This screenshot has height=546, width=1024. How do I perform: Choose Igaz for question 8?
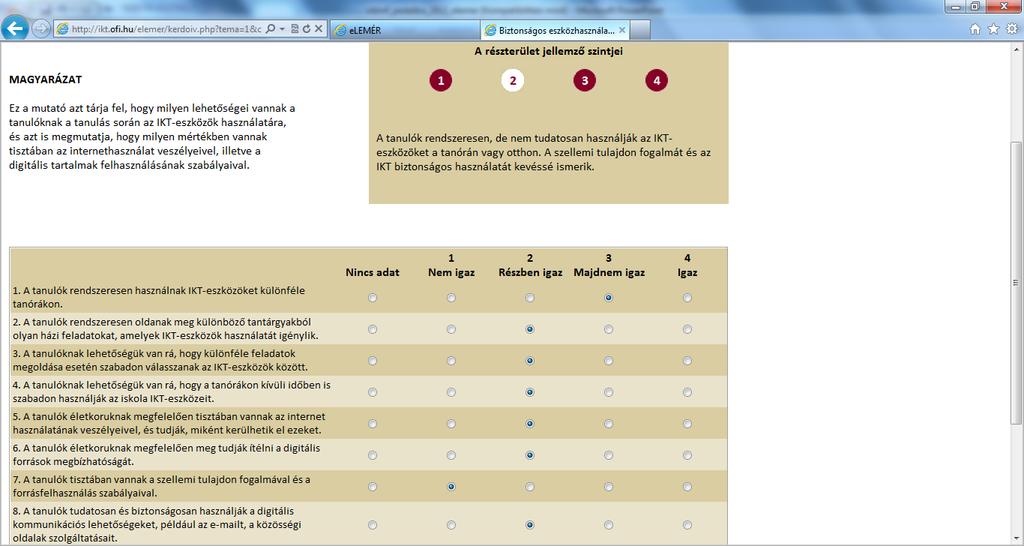coord(687,525)
